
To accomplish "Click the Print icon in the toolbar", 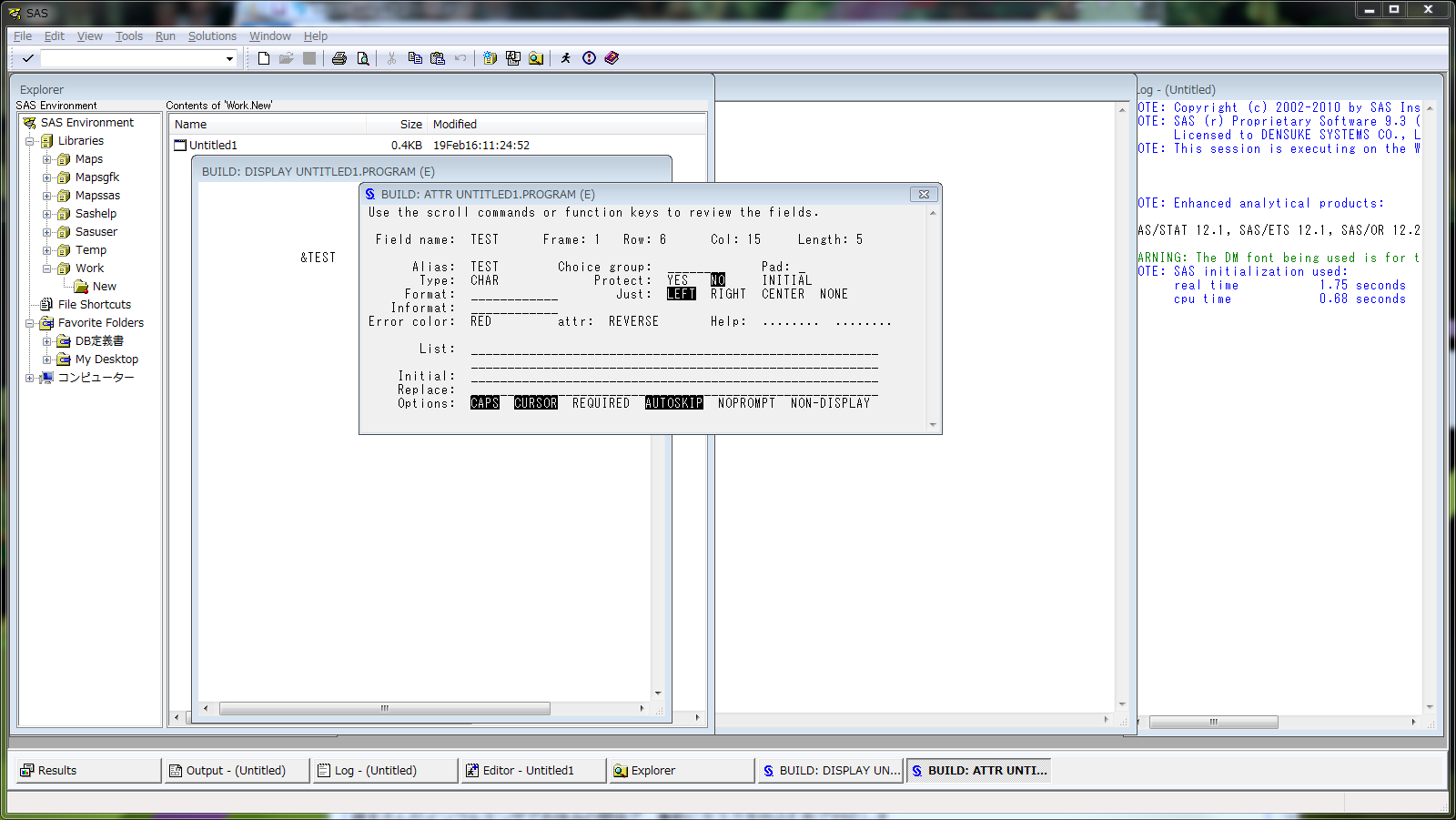I will click(339, 57).
